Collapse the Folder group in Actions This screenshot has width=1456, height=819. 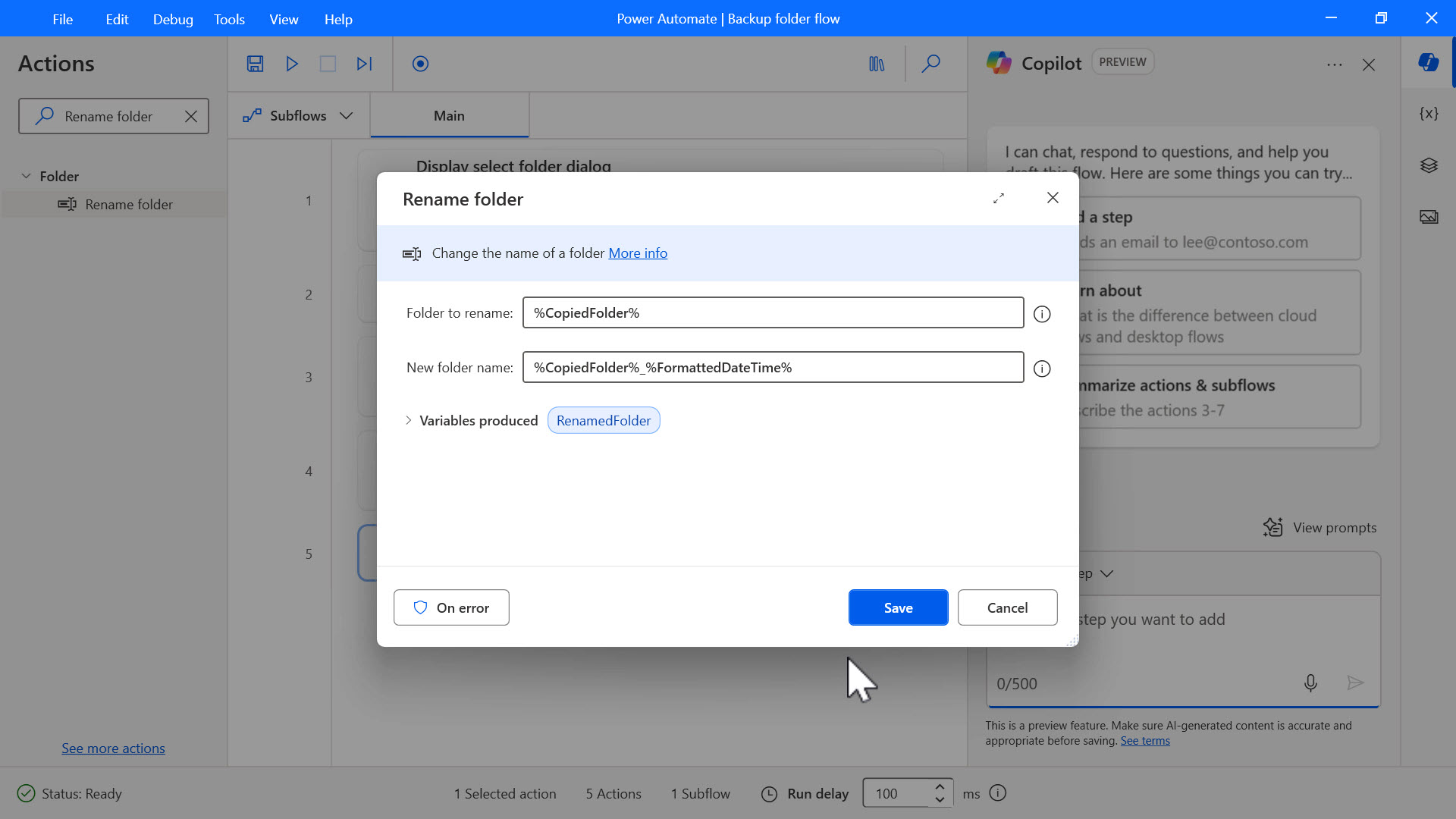(27, 175)
